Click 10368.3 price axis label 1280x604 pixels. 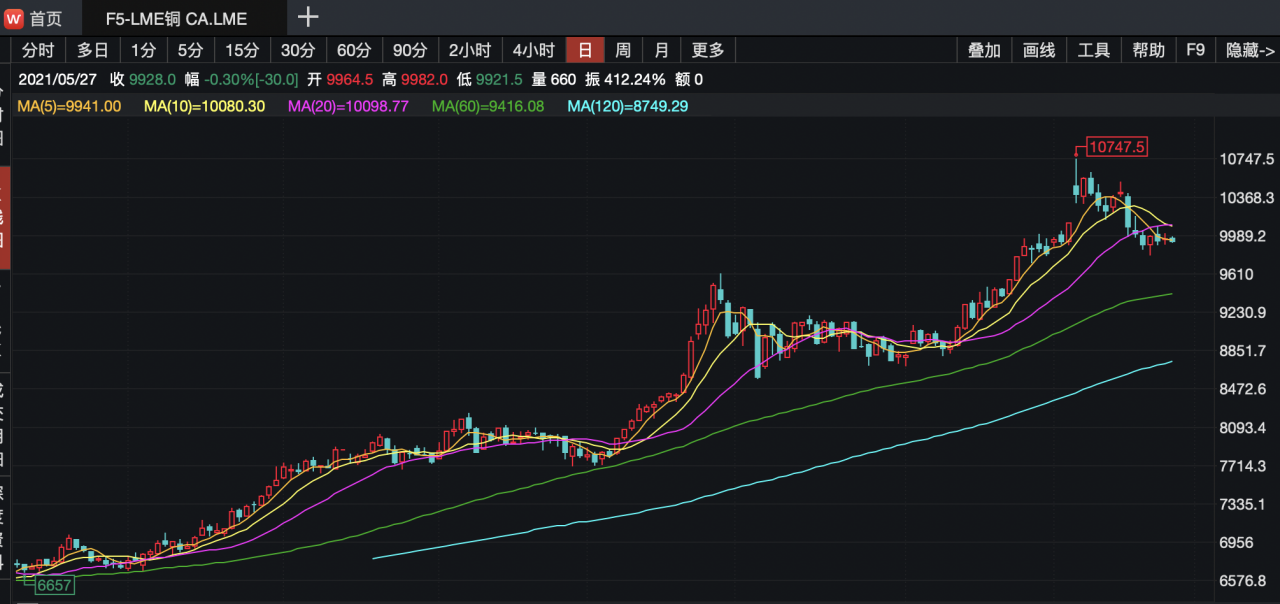[1247, 198]
